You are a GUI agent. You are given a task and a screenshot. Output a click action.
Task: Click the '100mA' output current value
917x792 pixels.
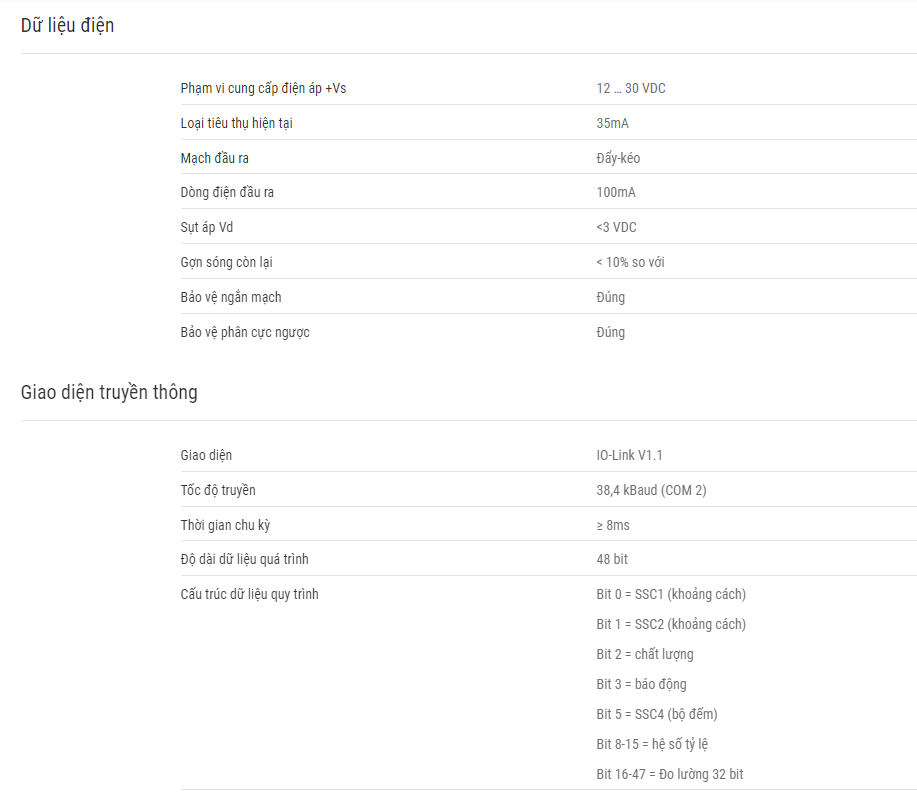click(616, 192)
